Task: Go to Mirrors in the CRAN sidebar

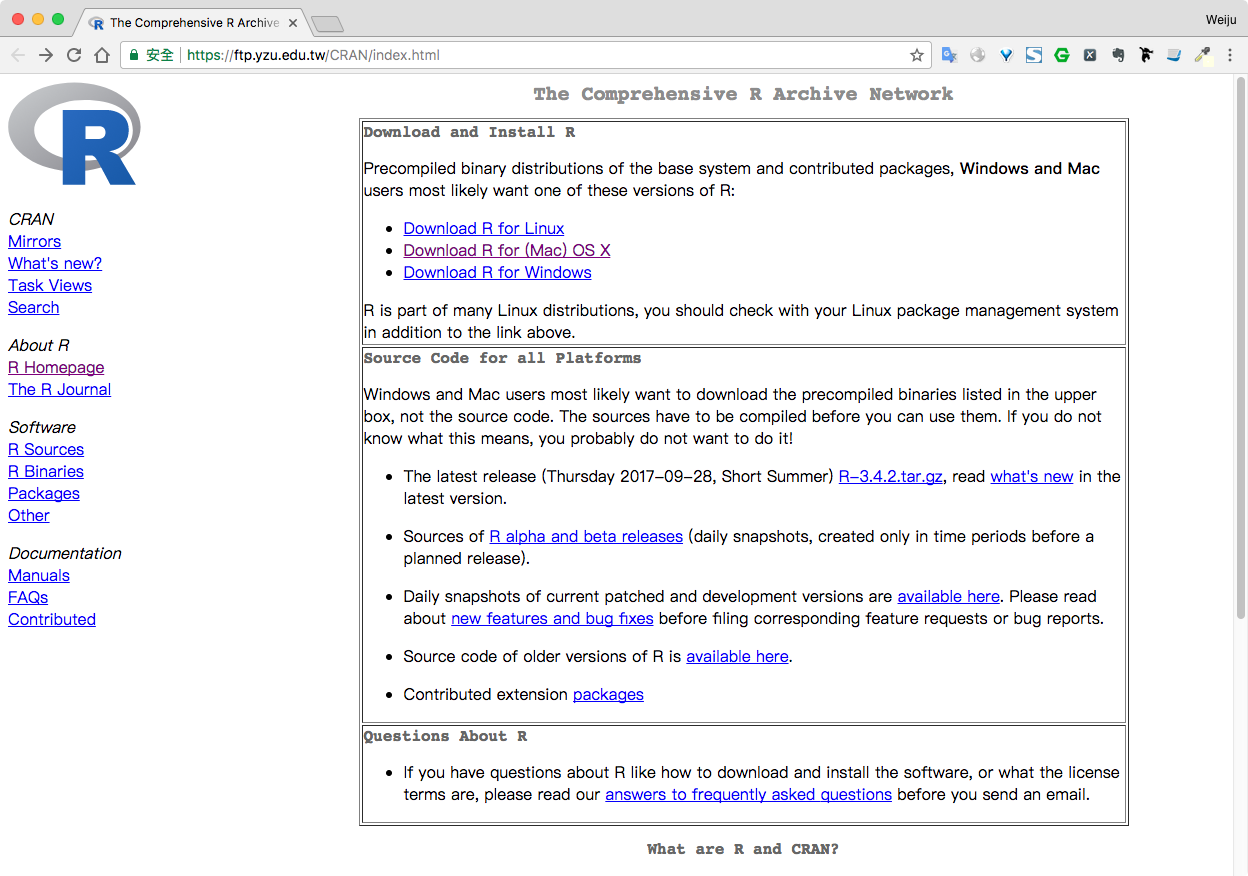Action: pyautogui.click(x=34, y=241)
